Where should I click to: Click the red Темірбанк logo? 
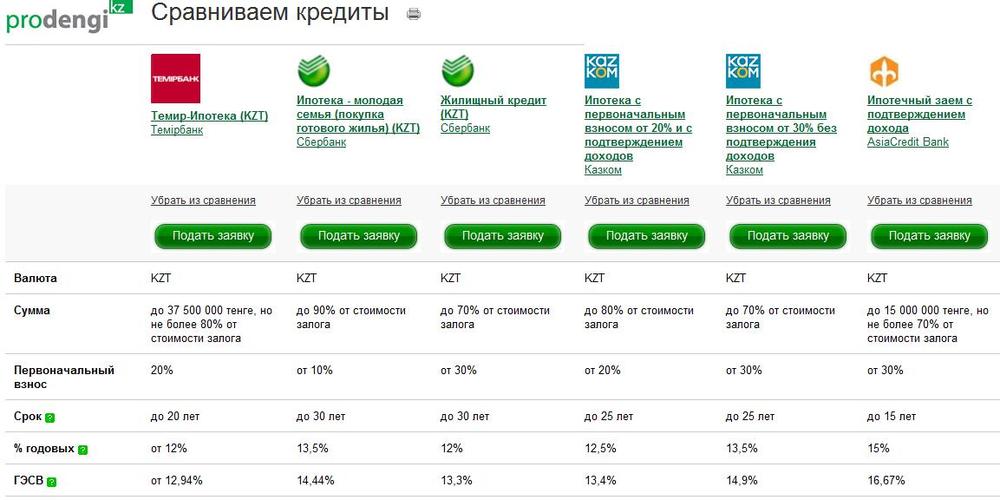175,78
